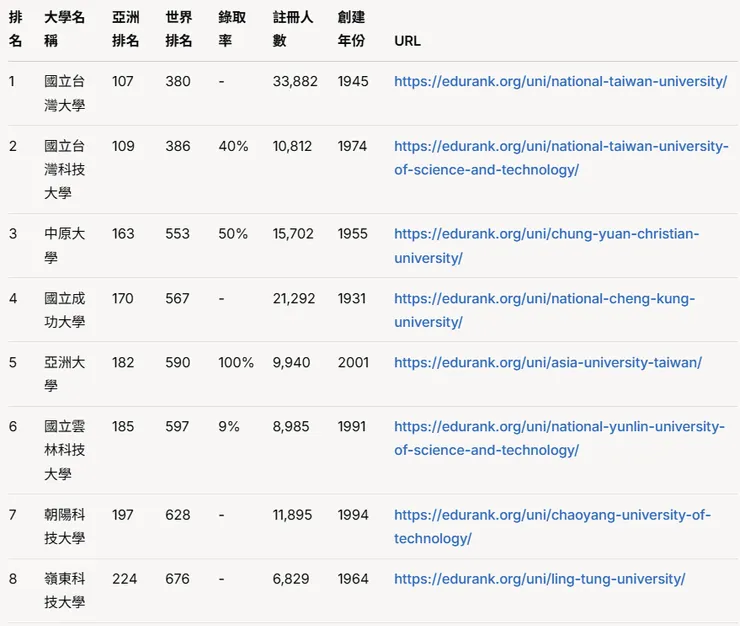Click the 註冊人數 column header
Screen dimensions: 740x626
(x=293, y=29)
